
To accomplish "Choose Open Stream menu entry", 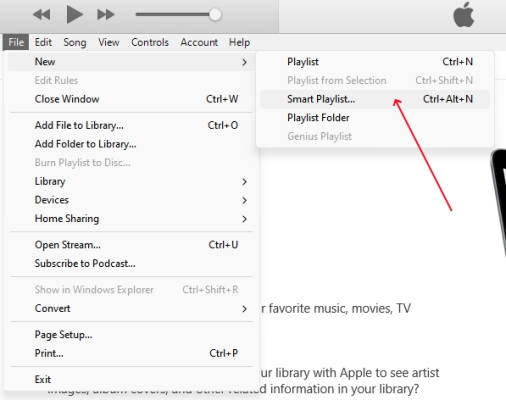I will [x=131, y=245].
